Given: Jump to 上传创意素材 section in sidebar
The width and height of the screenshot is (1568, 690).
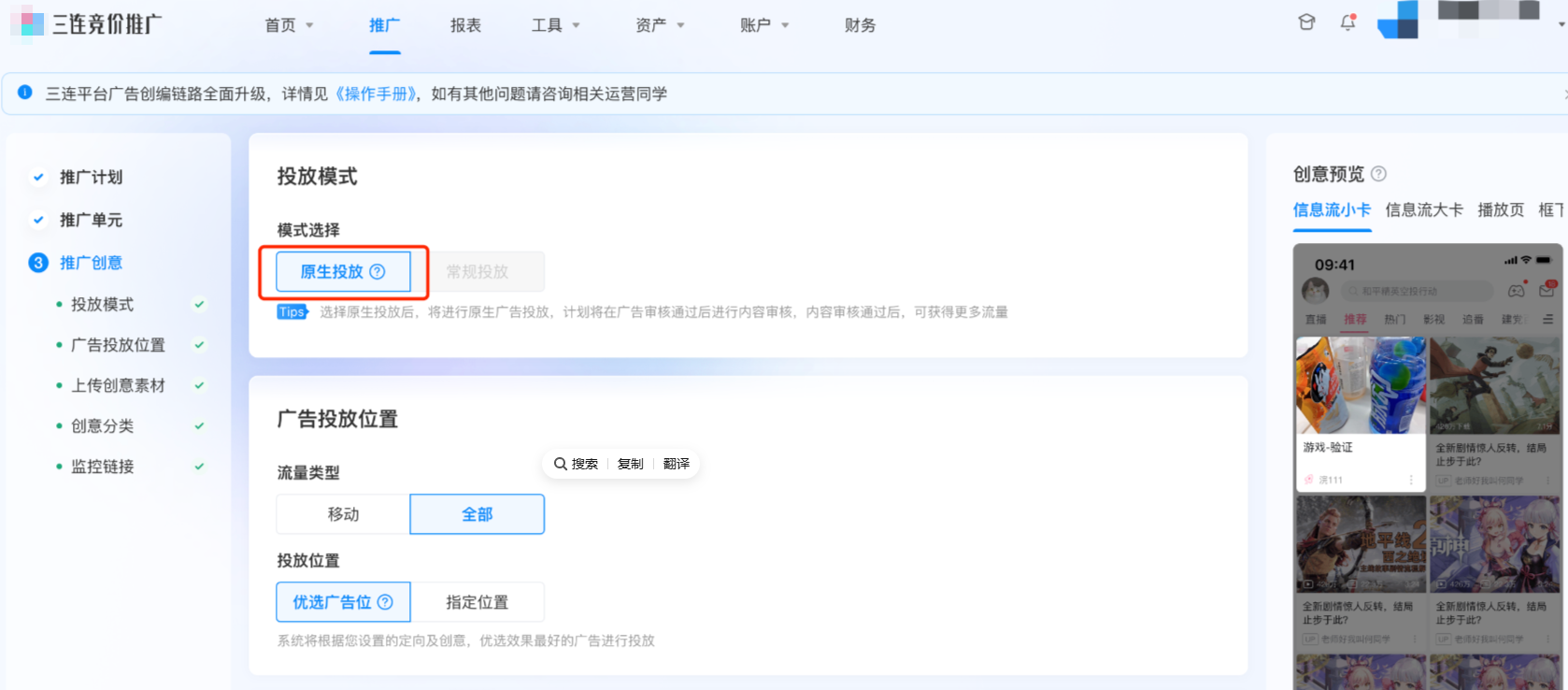Looking at the screenshot, I should (118, 385).
